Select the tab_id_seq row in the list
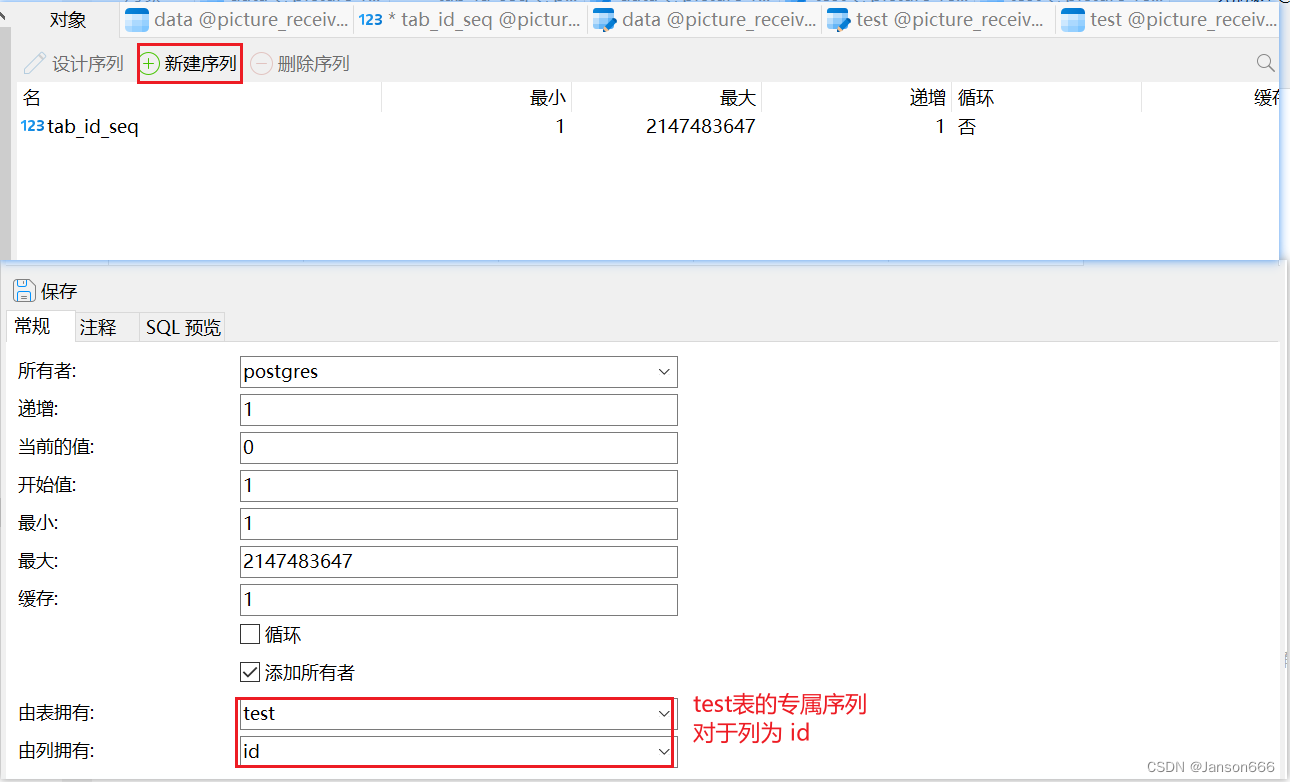Viewport: 1290px width, 782px height. [648, 127]
